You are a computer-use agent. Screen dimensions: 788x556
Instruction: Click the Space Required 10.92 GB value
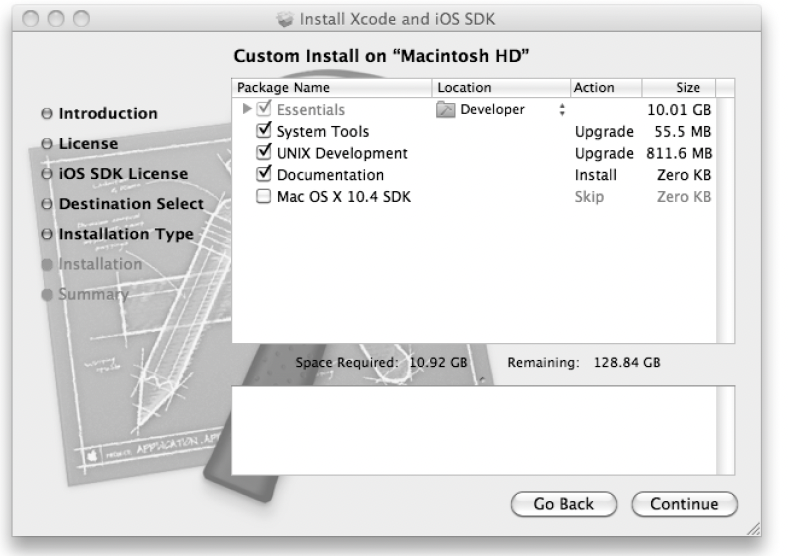tap(438, 362)
